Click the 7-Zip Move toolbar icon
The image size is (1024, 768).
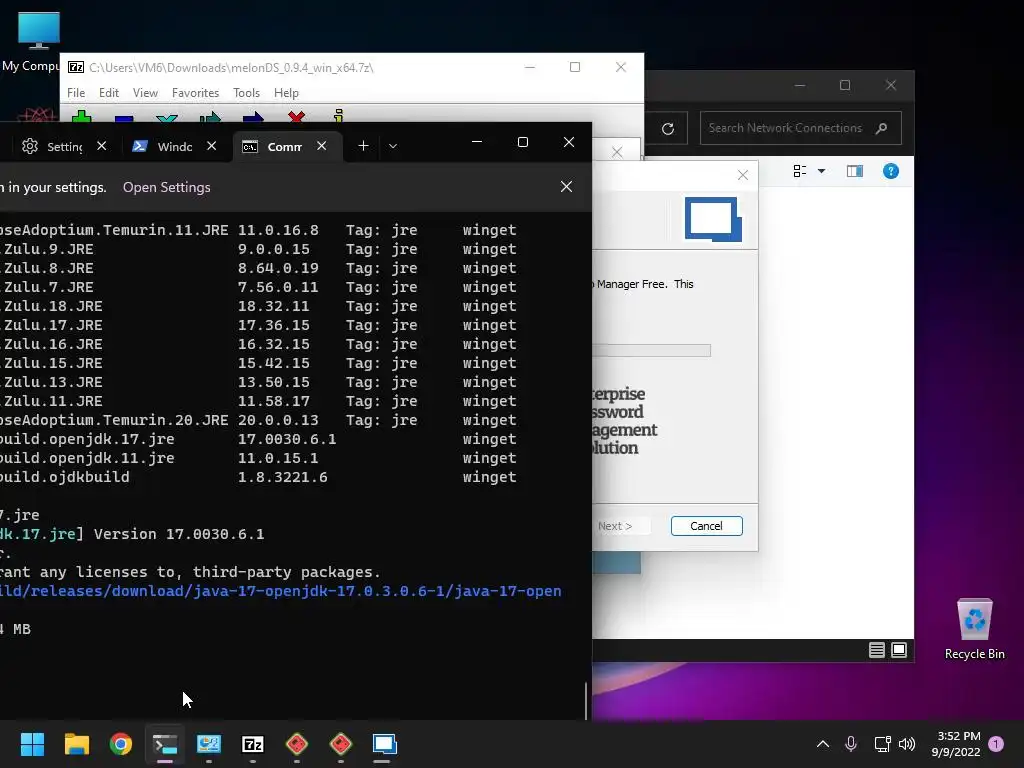(253, 117)
